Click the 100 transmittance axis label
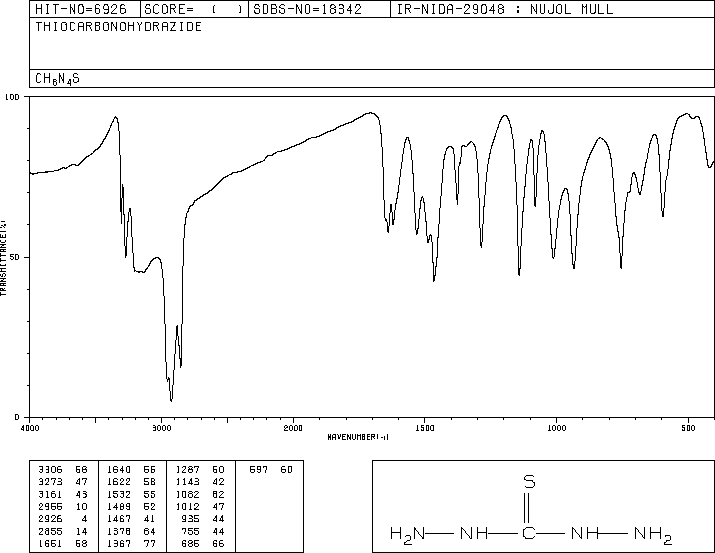This screenshot has width=715, height=553. (12, 97)
